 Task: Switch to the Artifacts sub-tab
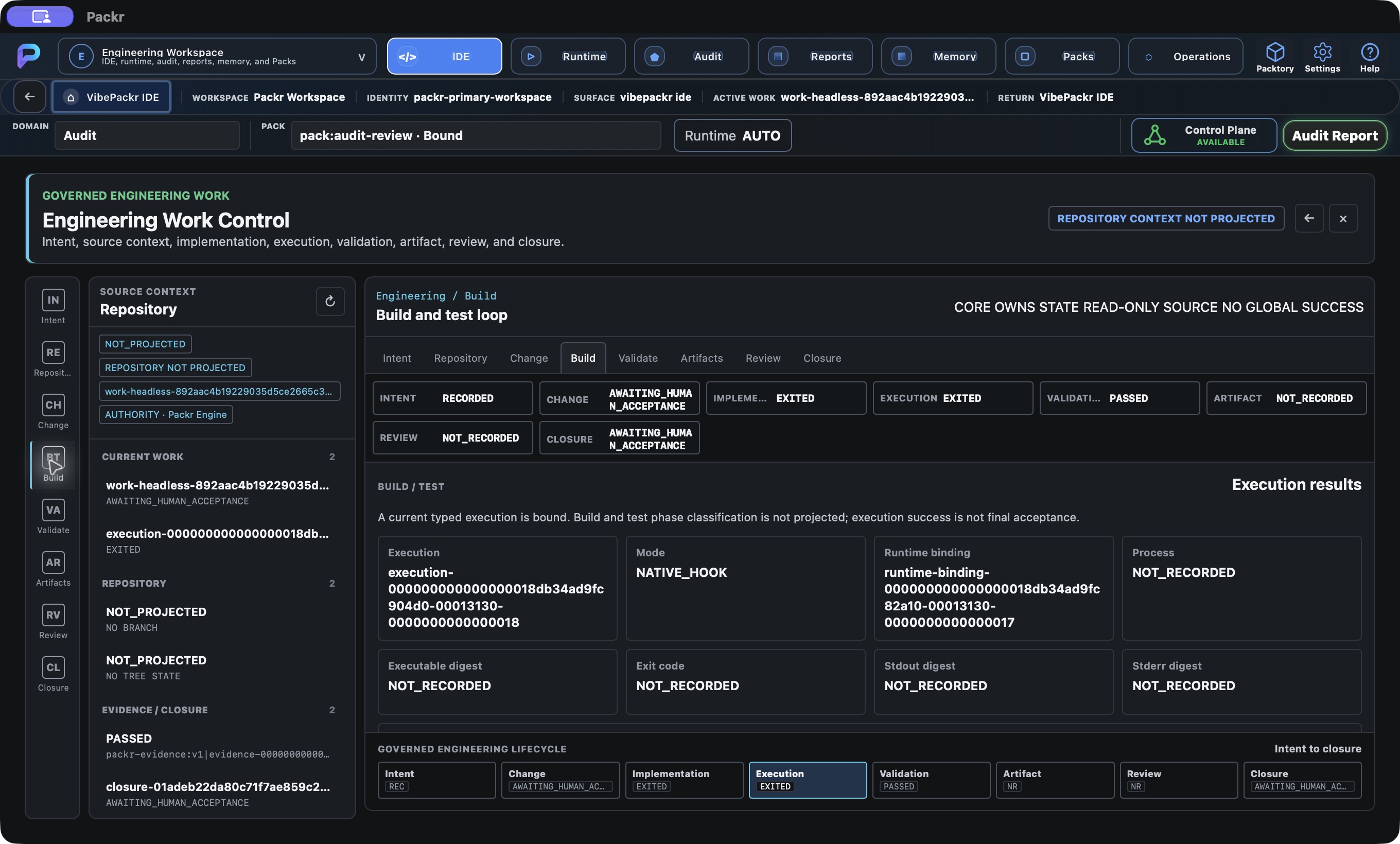pyautogui.click(x=701, y=358)
